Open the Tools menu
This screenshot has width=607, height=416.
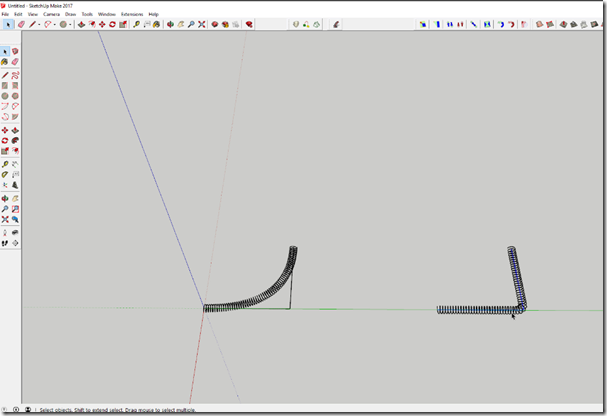[87, 14]
